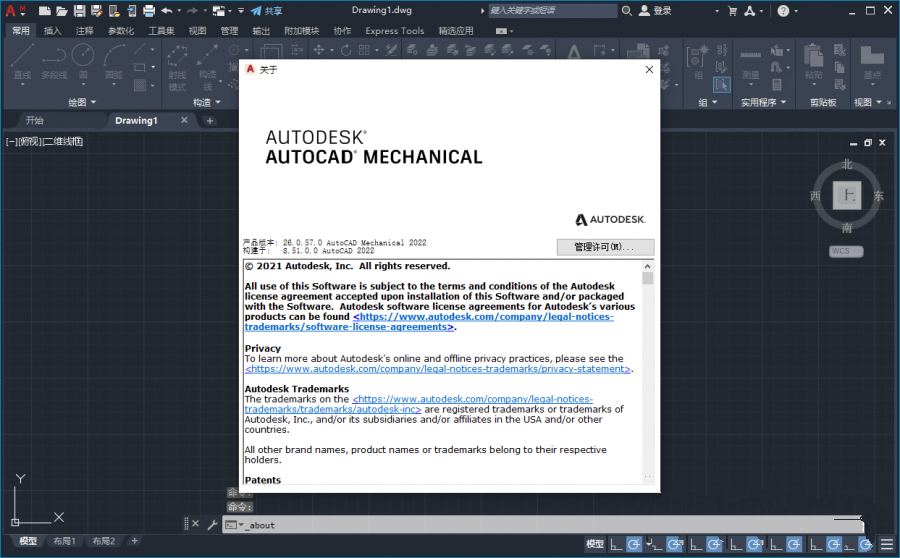Click the Line (直线) tool icon
The image size is (900, 558).
click(22, 56)
